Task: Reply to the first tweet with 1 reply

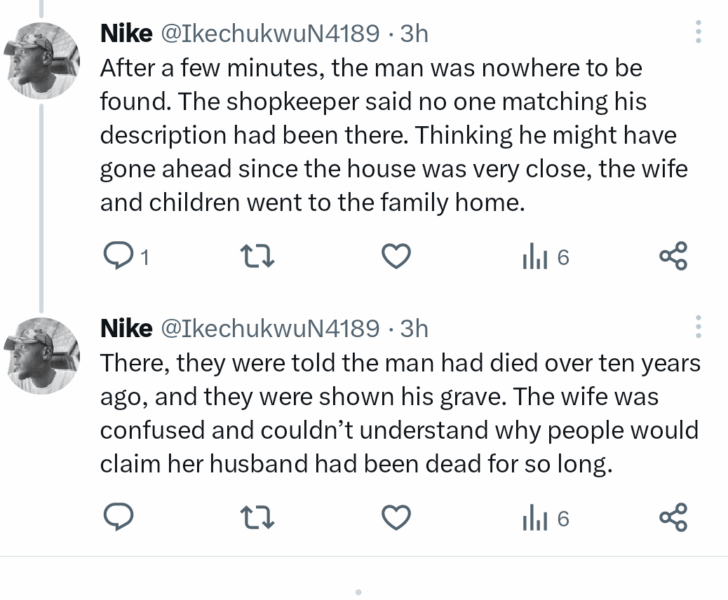Action: click(121, 259)
